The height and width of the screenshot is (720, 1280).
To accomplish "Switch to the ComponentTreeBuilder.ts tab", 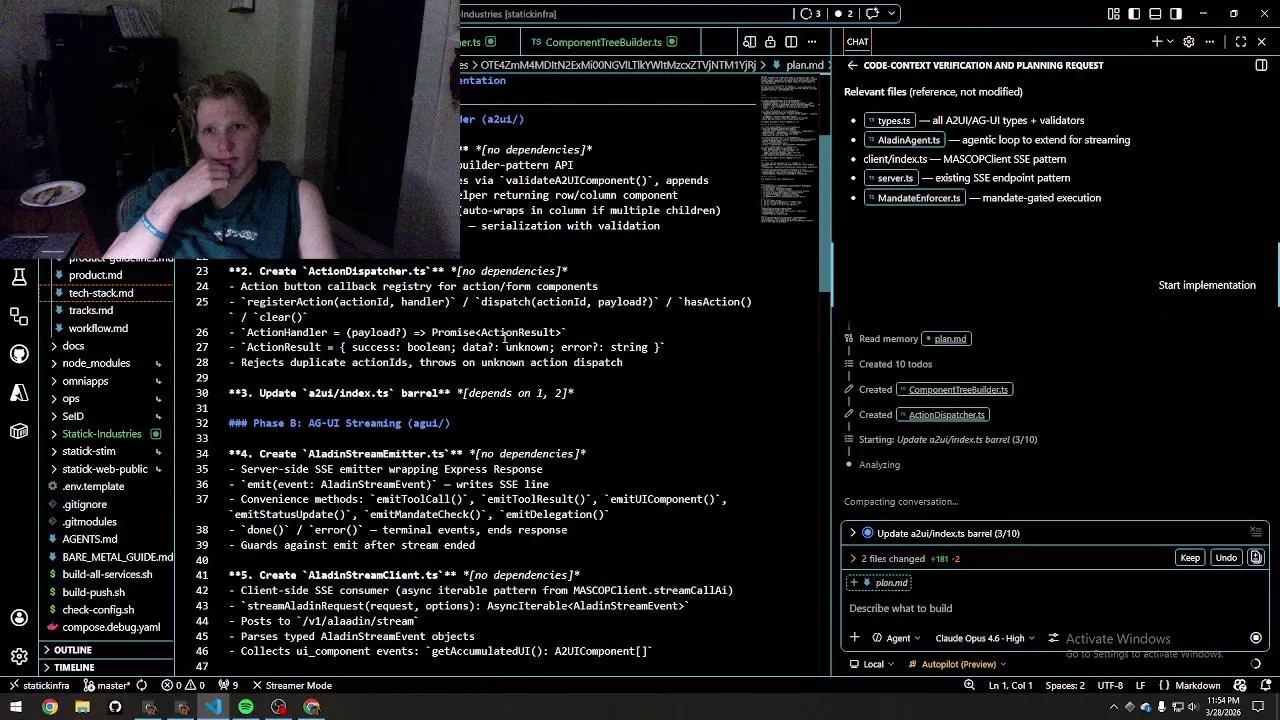I will (x=603, y=42).
